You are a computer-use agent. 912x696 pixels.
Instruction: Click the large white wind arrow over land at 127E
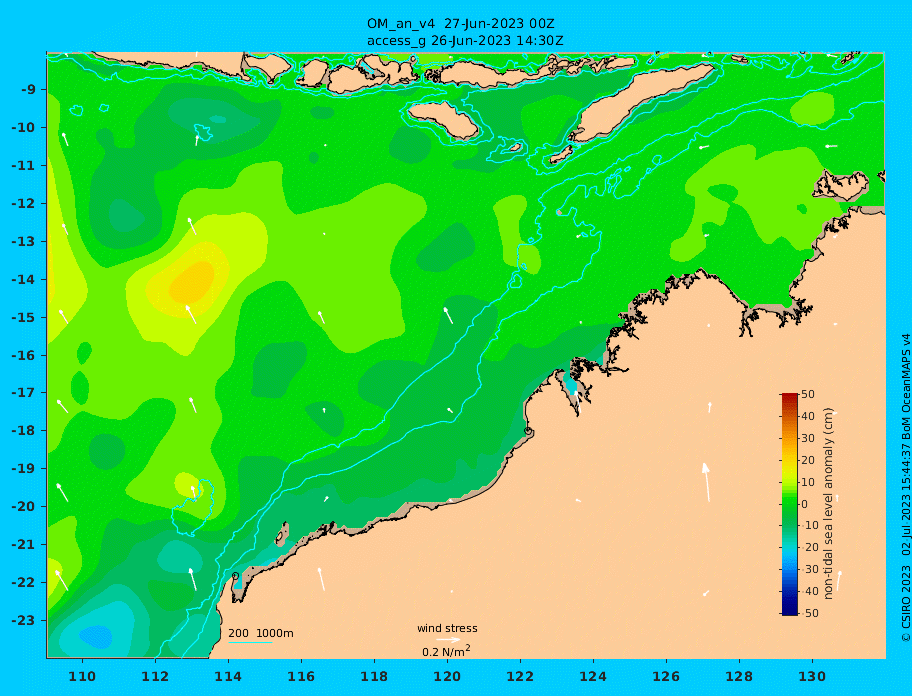706,482
